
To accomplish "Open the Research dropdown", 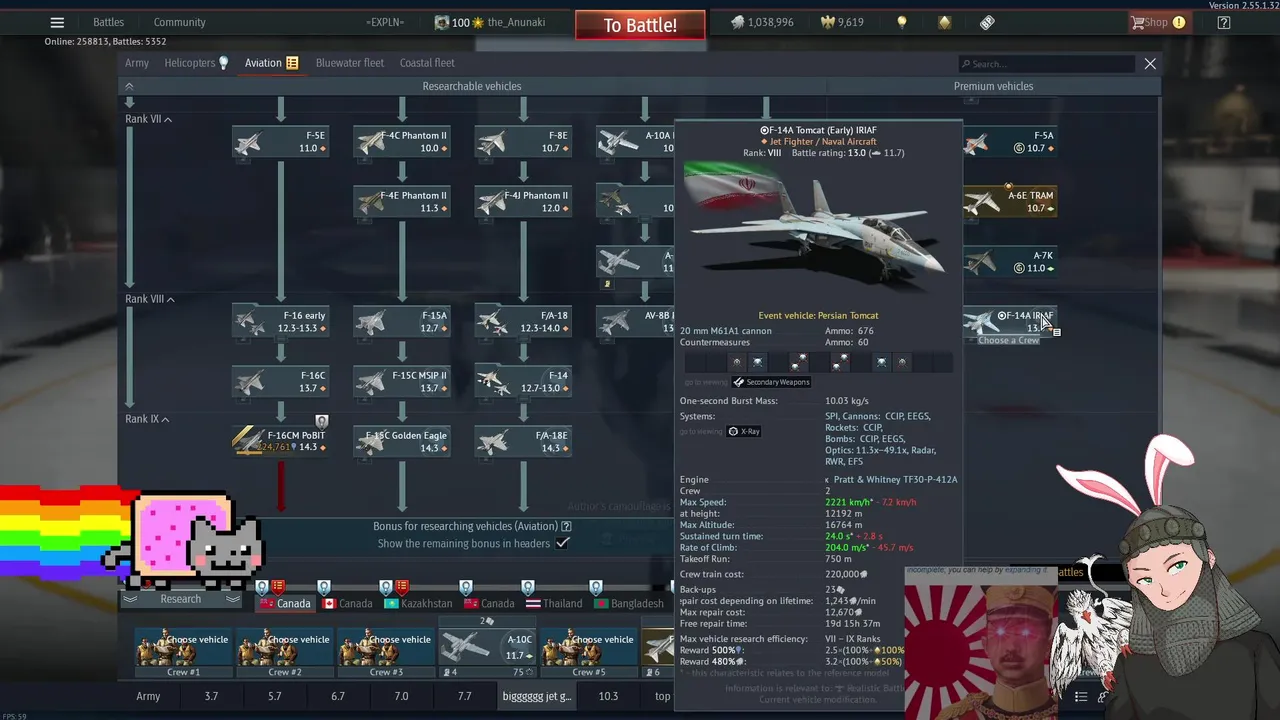I will [181, 599].
